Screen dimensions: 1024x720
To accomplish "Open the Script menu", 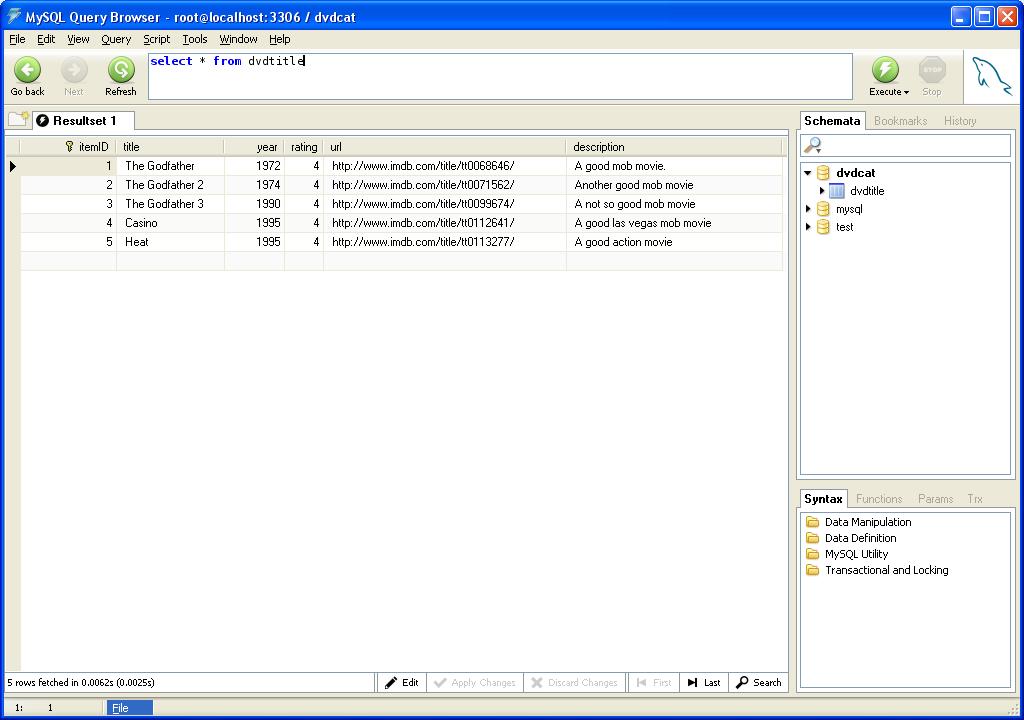I will click(x=157, y=39).
